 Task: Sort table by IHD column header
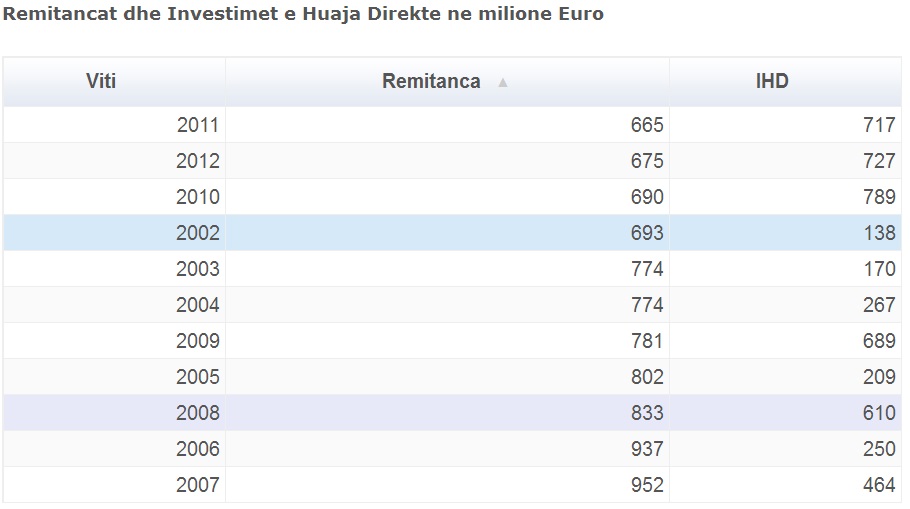[x=772, y=82]
